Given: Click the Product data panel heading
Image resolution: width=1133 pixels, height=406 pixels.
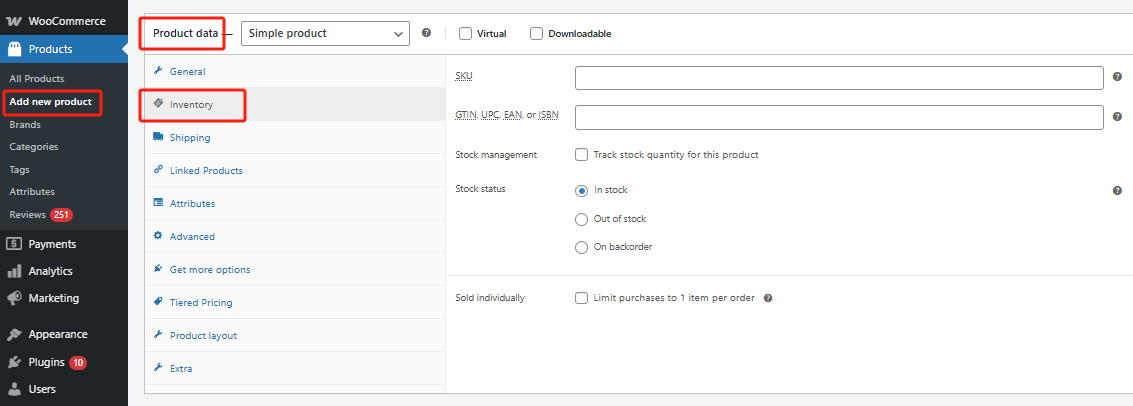Looking at the screenshot, I should click(x=186, y=33).
